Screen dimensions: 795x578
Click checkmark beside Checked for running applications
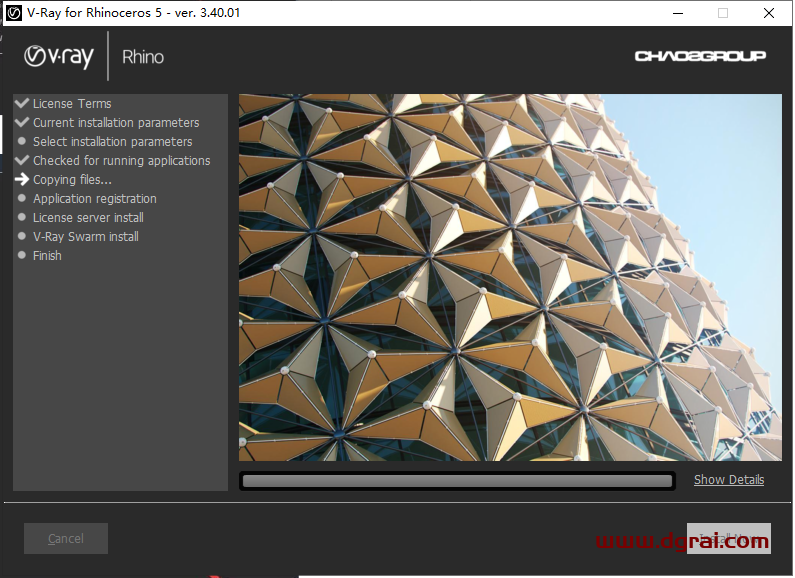pos(22,160)
